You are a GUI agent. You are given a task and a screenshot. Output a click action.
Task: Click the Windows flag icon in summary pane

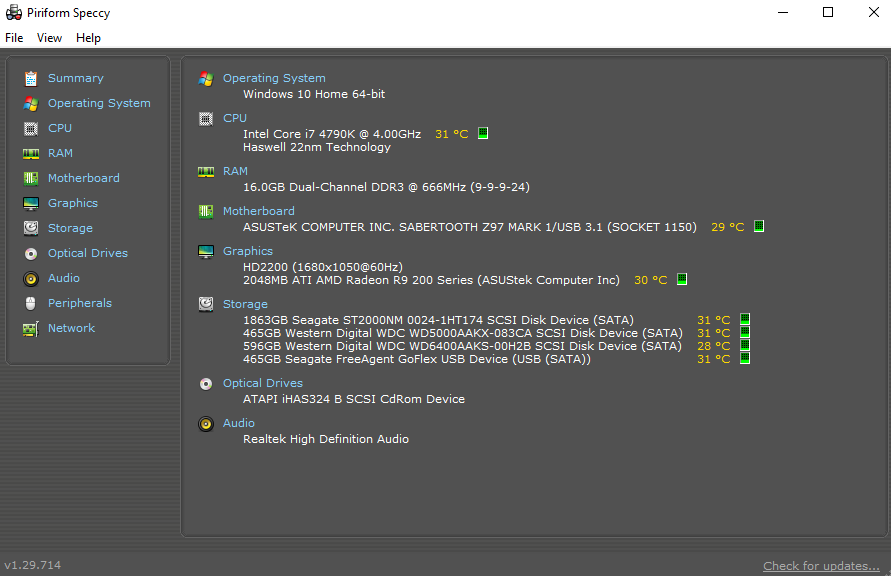coord(206,79)
